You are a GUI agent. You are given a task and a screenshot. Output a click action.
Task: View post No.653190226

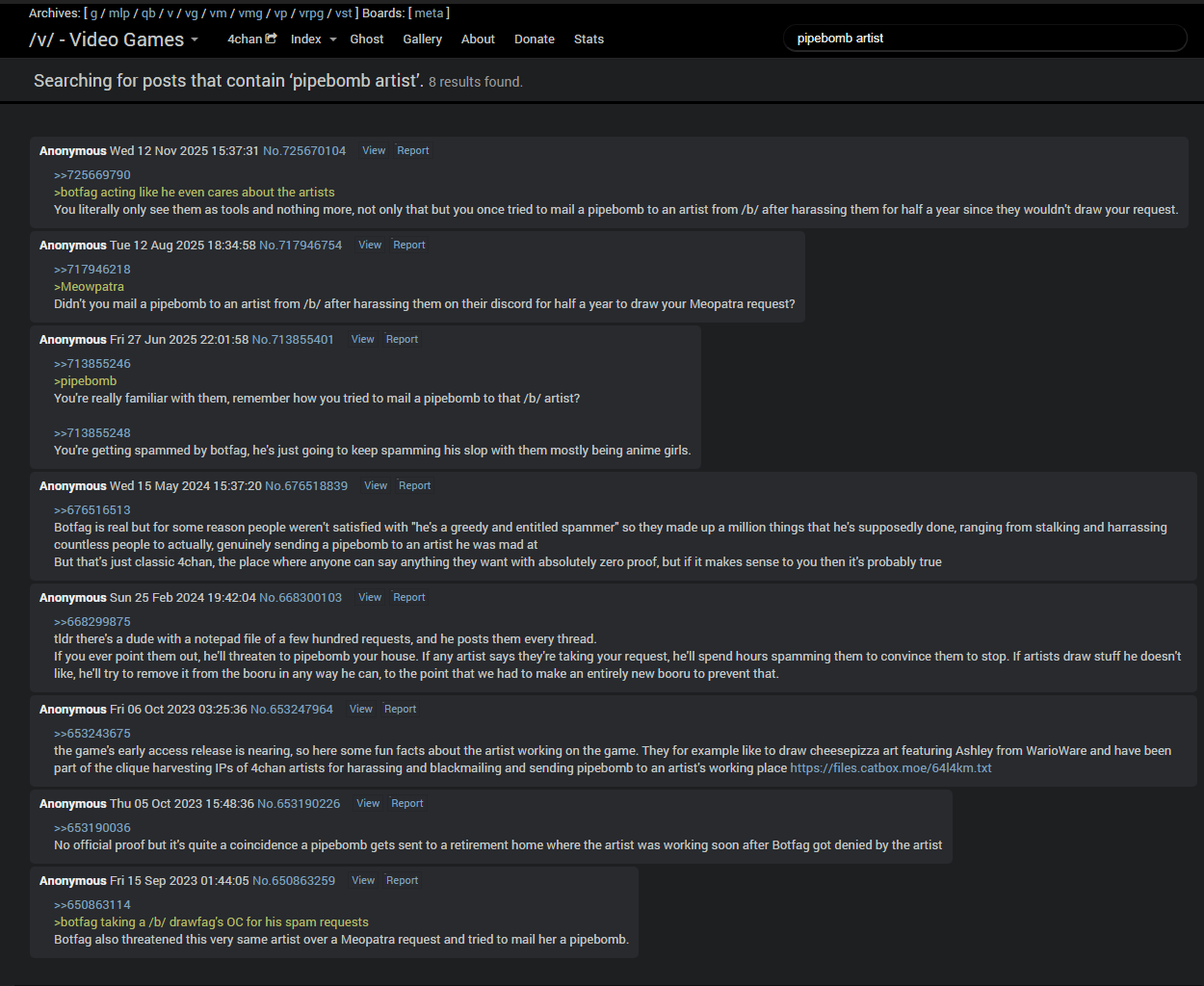pos(368,803)
